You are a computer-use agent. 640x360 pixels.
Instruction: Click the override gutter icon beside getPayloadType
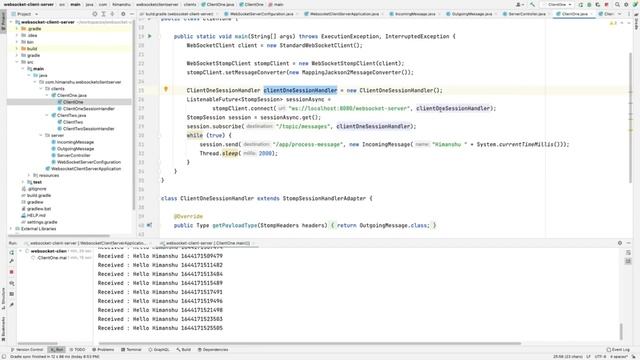pyautogui.click(x=149, y=225)
